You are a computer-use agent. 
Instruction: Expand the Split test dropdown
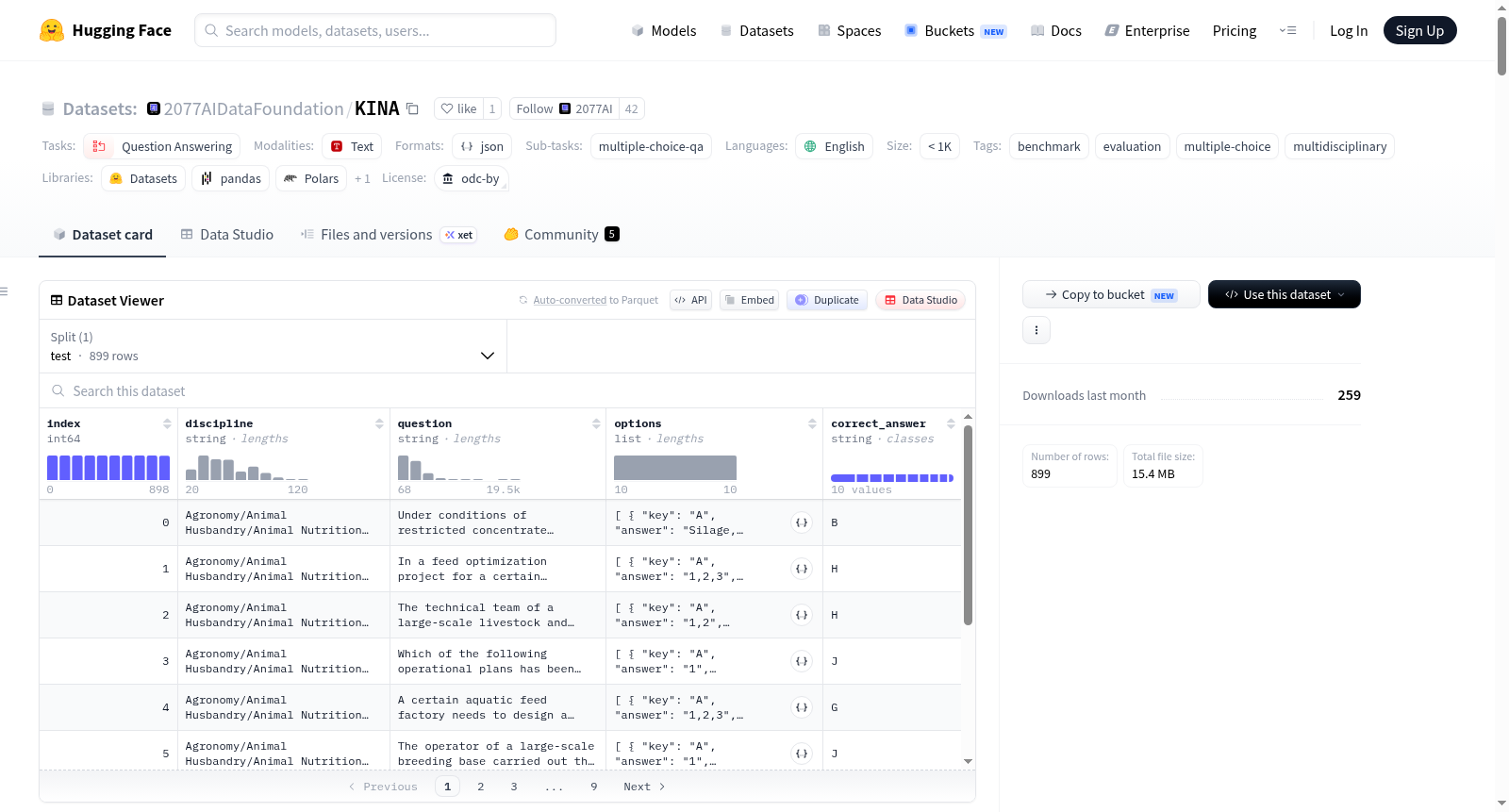(x=274, y=346)
